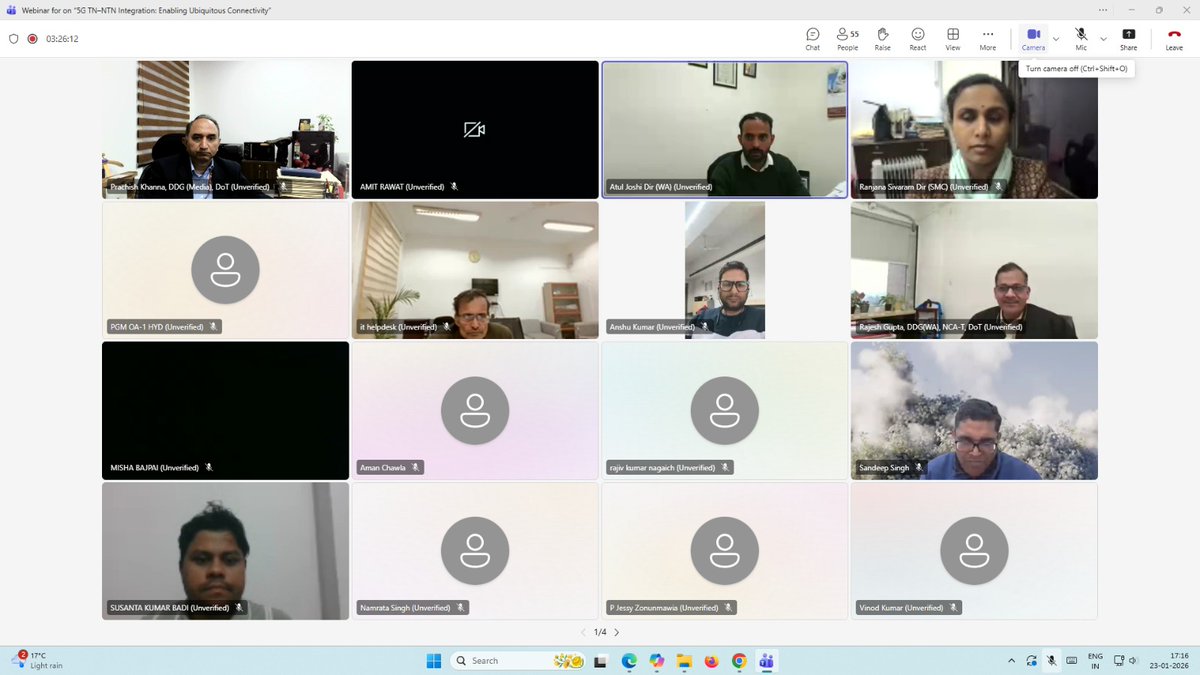Share your screen content
Screen dimensions: 1200x675
coord(1128,38)
